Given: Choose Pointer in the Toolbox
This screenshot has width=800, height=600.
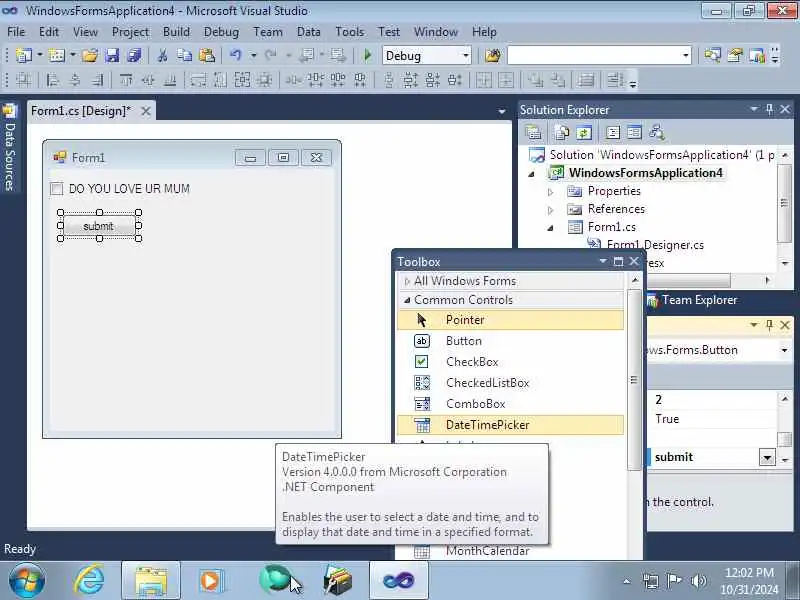Looking at the screenshot, I should [x=510, y=320].
